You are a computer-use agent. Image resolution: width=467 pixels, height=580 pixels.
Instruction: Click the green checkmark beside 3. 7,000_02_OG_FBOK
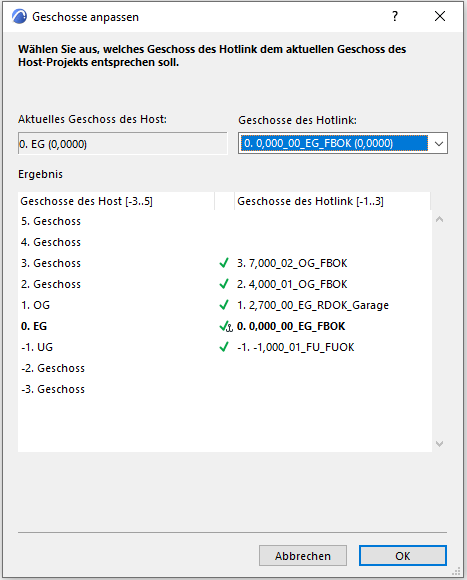224,263
